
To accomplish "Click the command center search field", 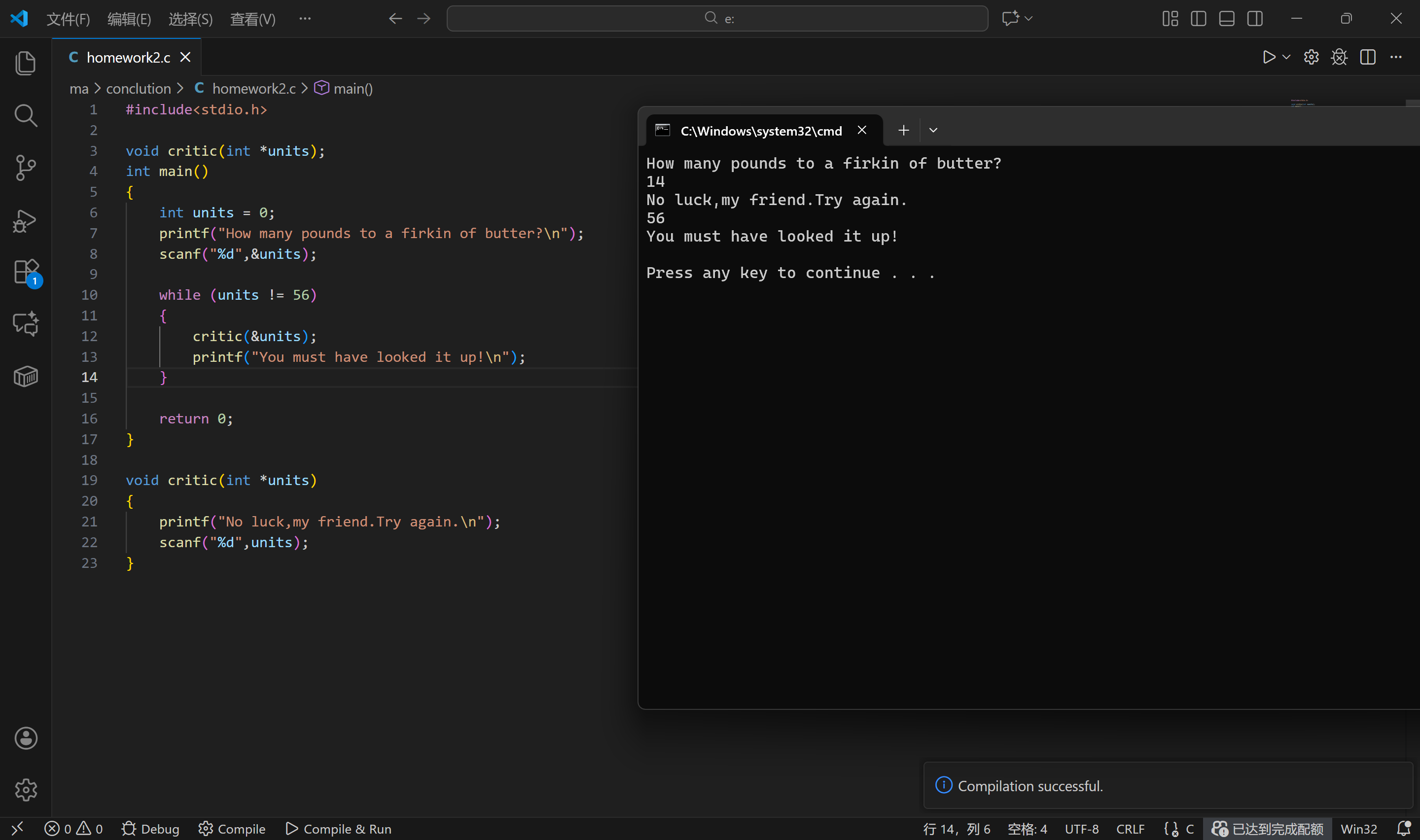I will pos(717,19).
